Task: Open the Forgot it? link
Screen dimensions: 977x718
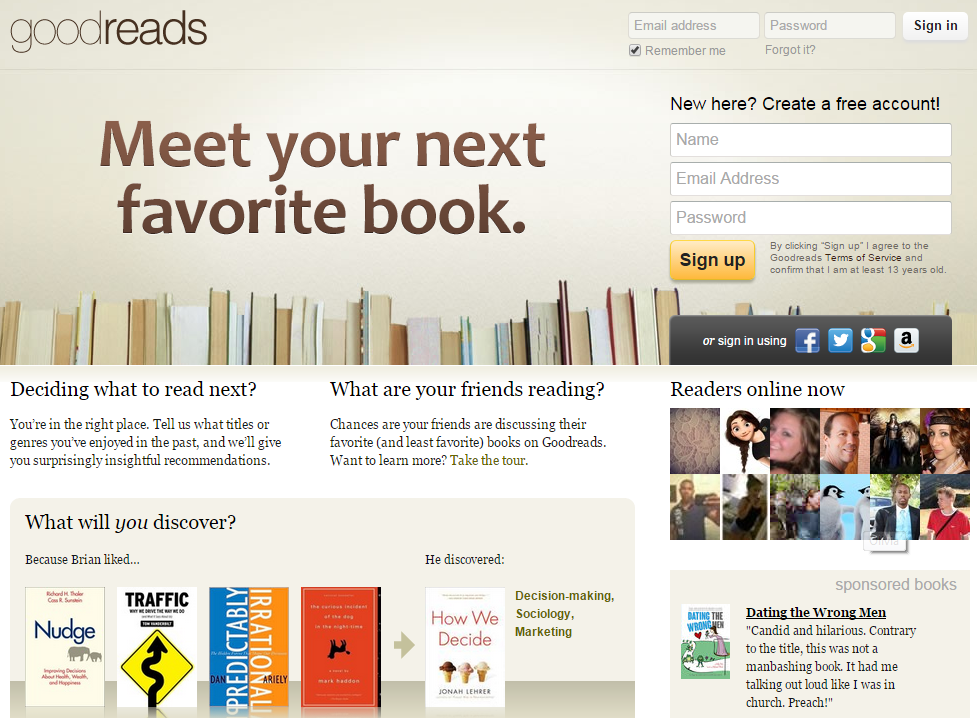Action: click(x=789, y=50)
